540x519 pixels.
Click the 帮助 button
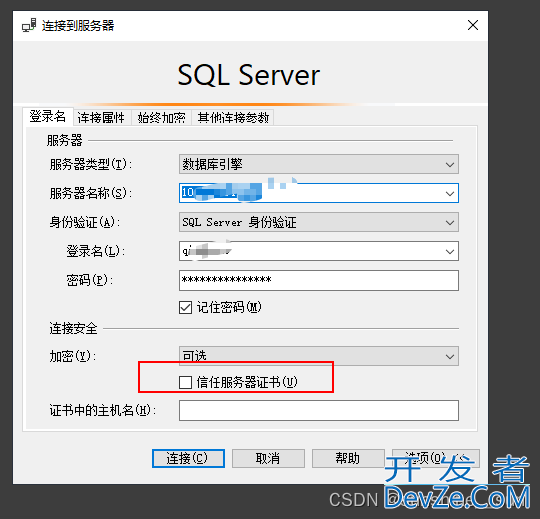coord(348,458)
